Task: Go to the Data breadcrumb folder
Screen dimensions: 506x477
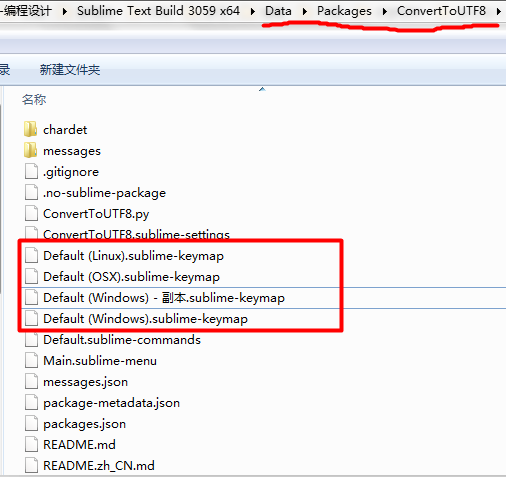Action: point(278,11)
